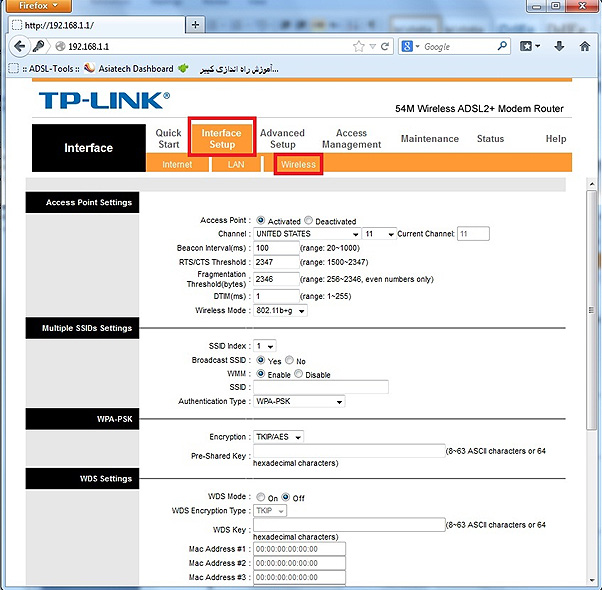Switch to the Internet sub-tab
Viewport: 602px width, 590px height.
click(x=177, y=164)
